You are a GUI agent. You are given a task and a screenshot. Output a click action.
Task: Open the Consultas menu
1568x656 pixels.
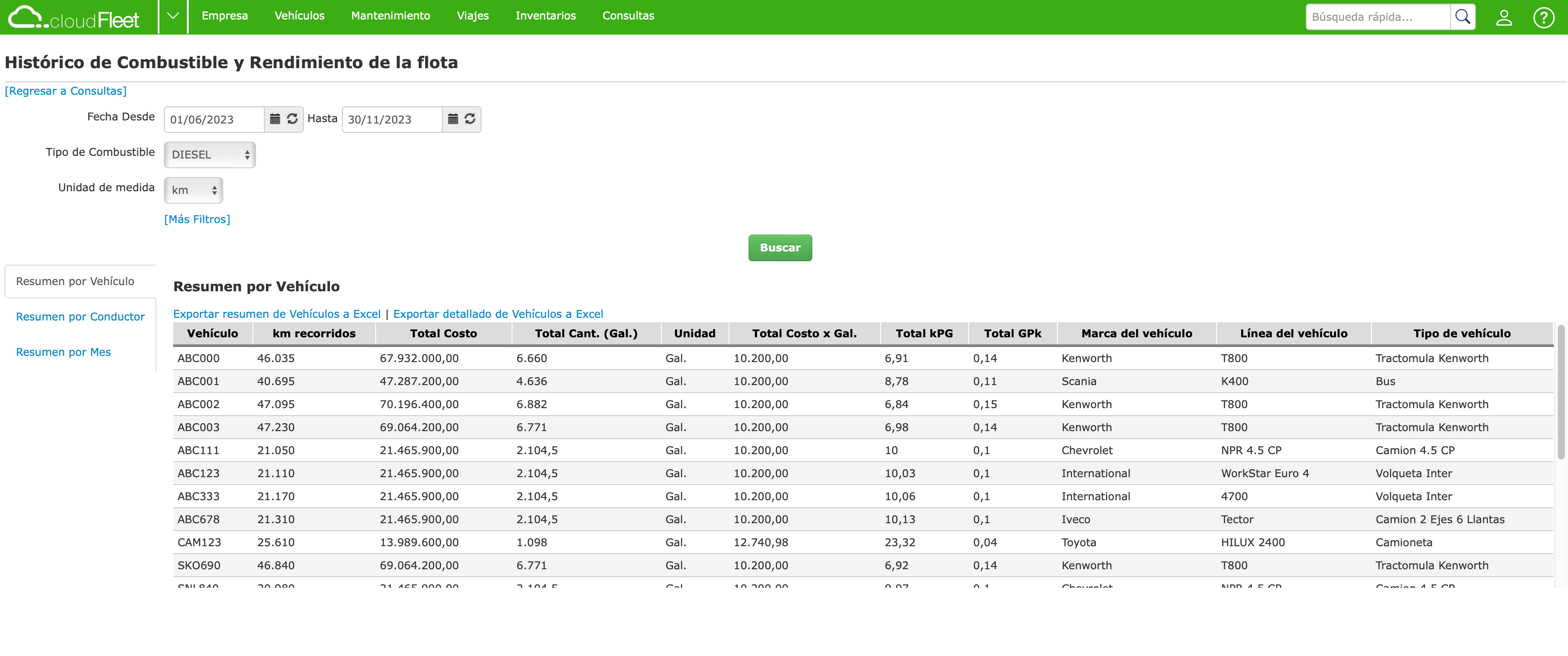pos(628,16)
